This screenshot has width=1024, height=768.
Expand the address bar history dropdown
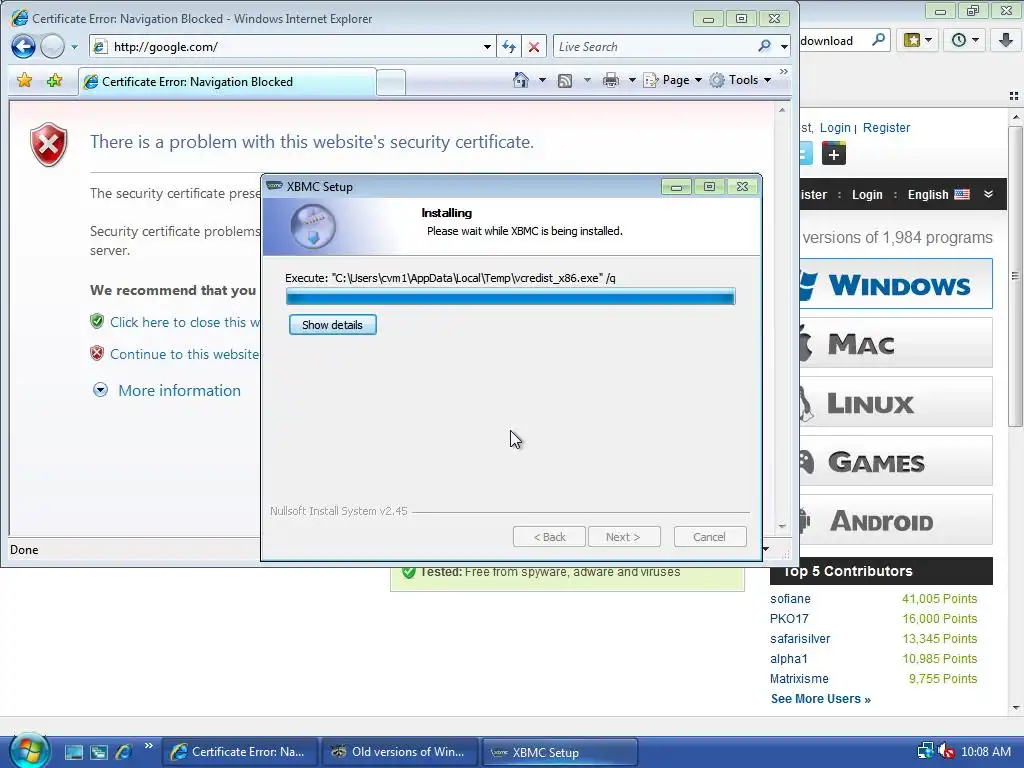[487, 47]
